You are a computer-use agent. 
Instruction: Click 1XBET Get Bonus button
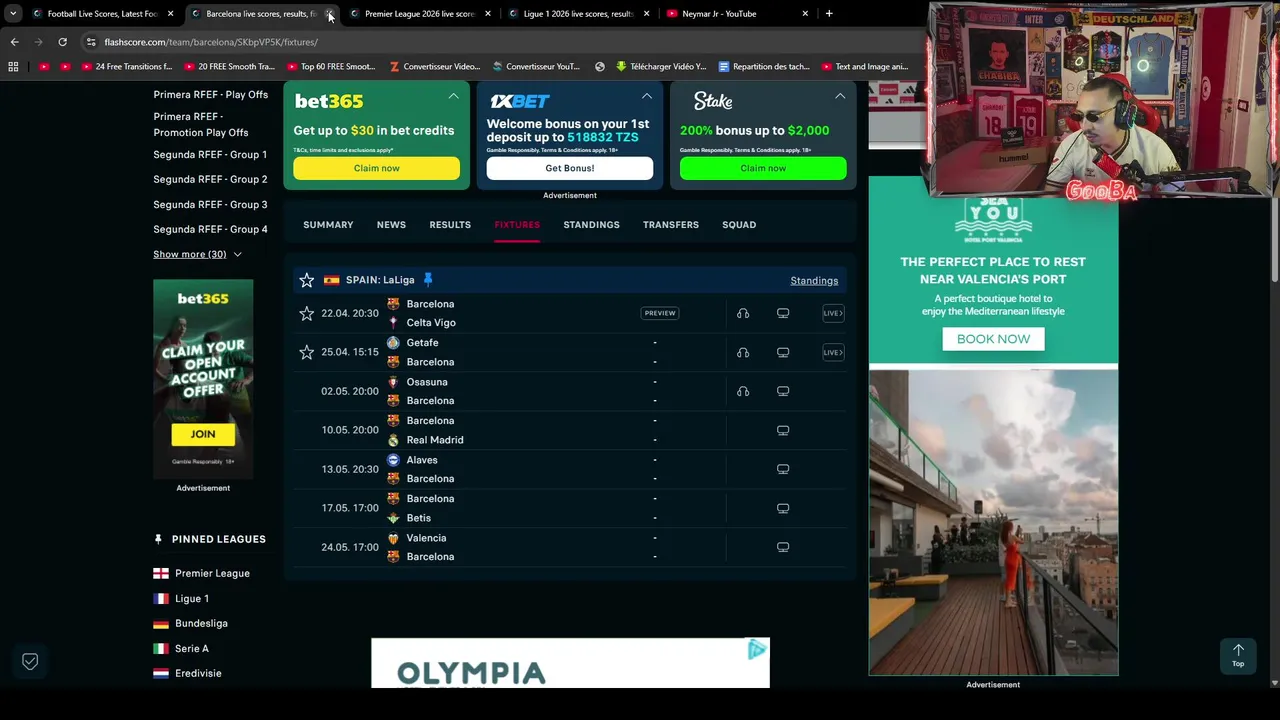coord(570,168)
